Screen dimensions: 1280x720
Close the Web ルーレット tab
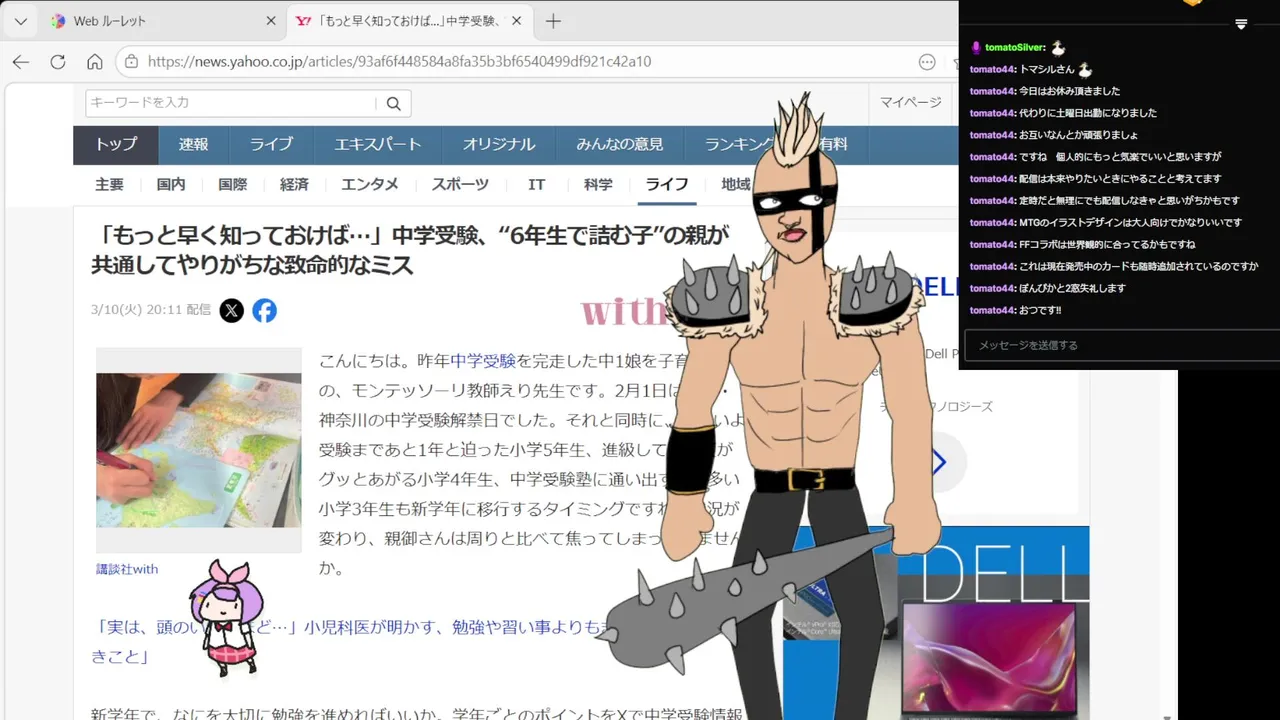[x=271, y=21]
